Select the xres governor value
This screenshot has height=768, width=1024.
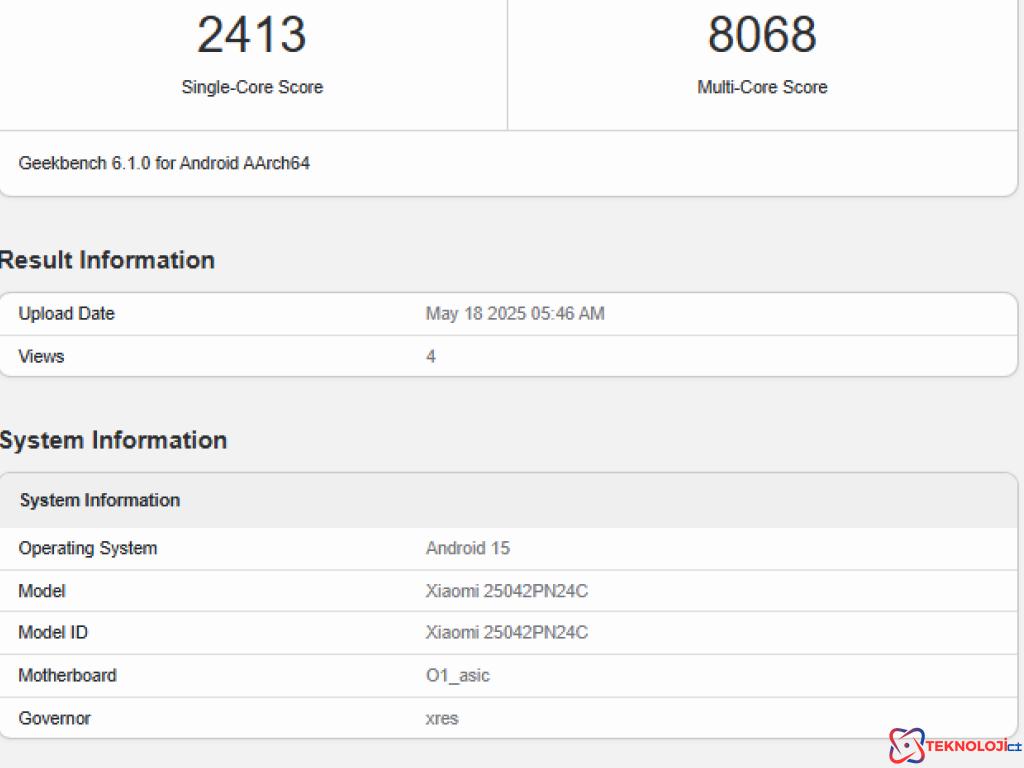tap(442, 718)
